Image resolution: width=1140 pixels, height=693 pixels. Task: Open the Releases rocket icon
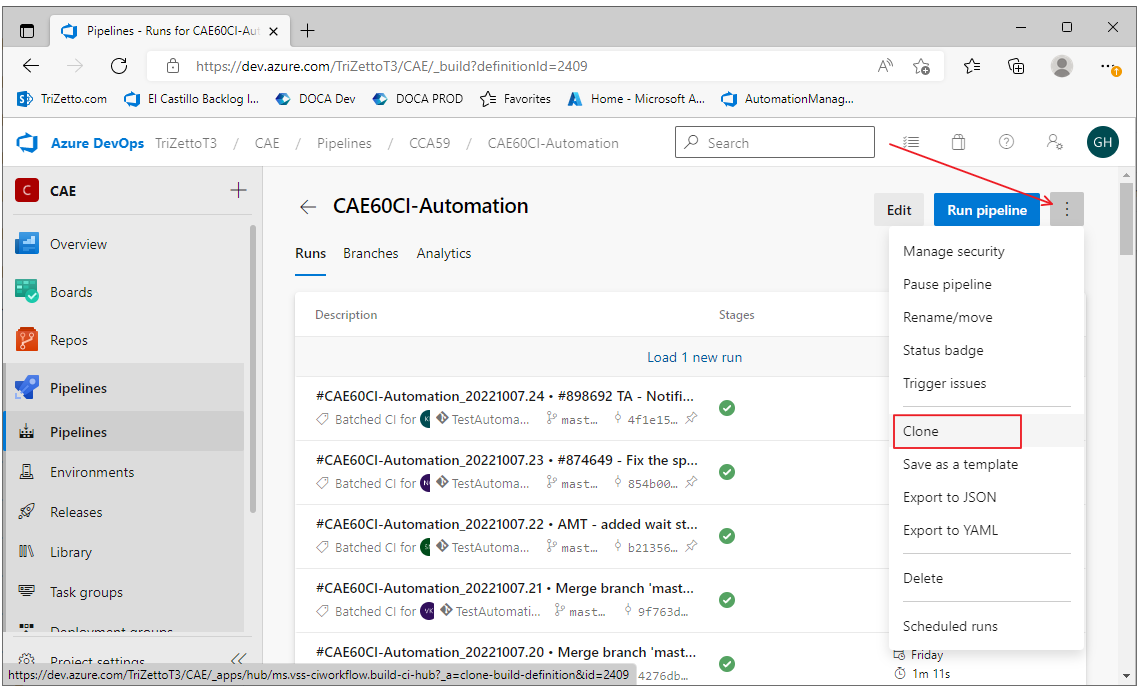point(27,512)
